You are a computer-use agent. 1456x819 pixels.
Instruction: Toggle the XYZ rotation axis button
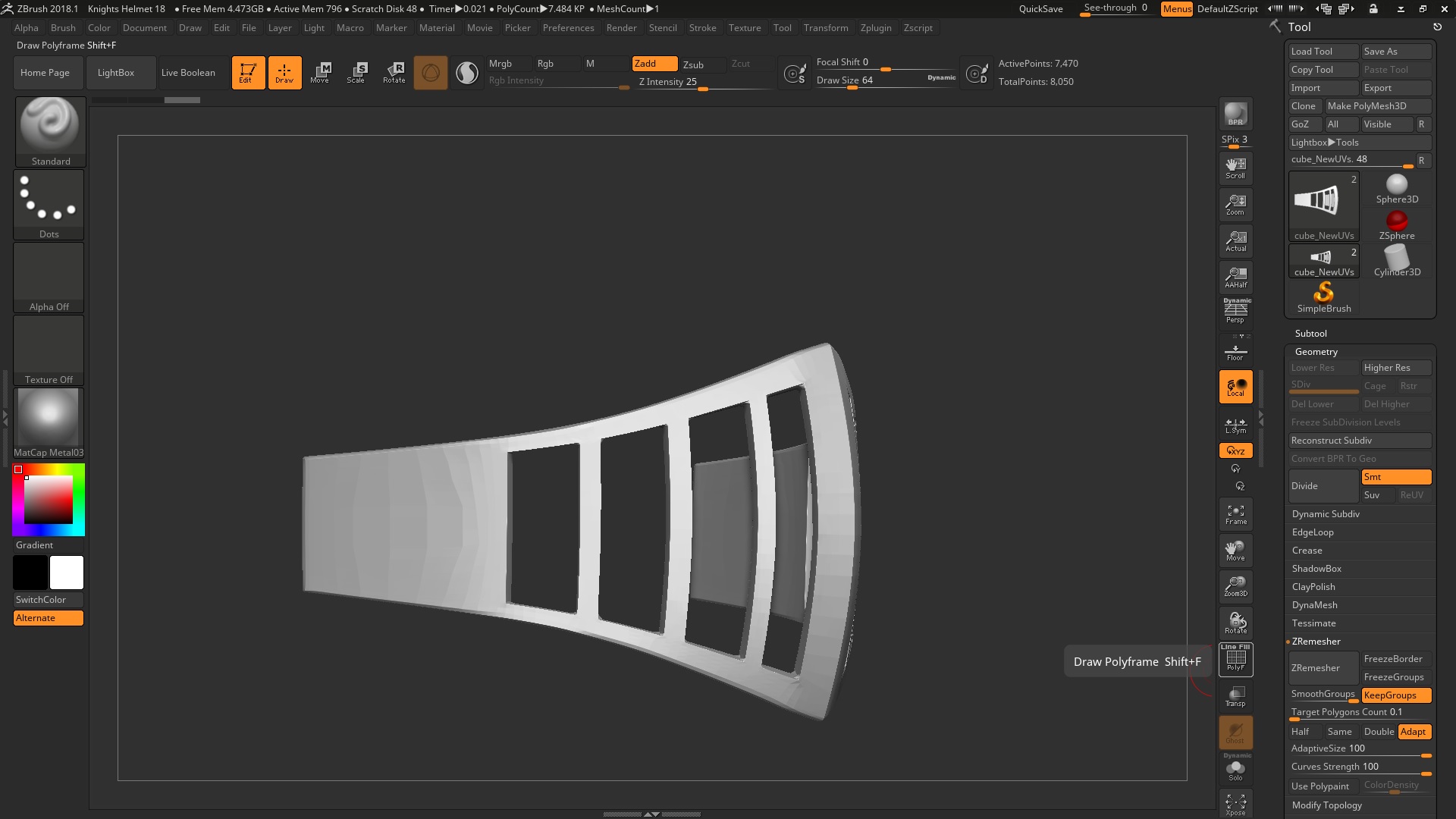[1235, 450]
